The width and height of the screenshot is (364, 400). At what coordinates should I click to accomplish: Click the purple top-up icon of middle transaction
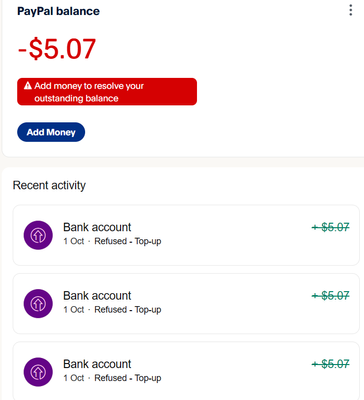[x=38, y=304]
